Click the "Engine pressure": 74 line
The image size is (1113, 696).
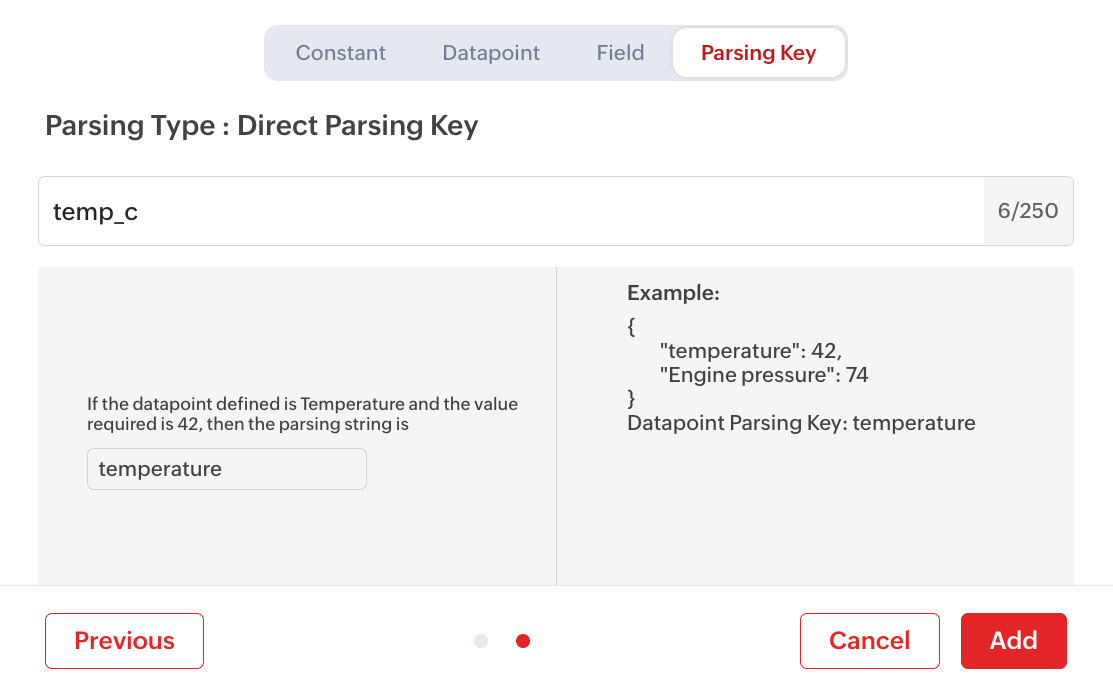point(764,375)
